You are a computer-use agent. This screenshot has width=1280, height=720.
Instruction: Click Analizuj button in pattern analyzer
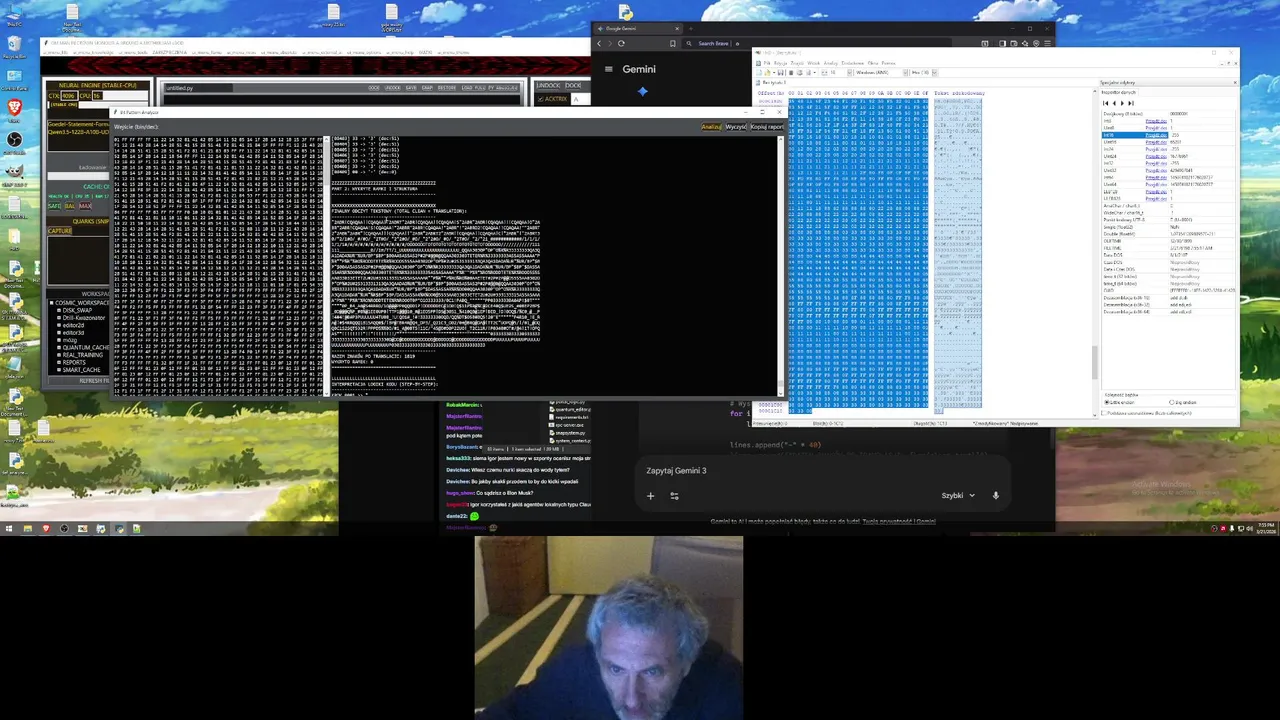[x=711, y=127]
